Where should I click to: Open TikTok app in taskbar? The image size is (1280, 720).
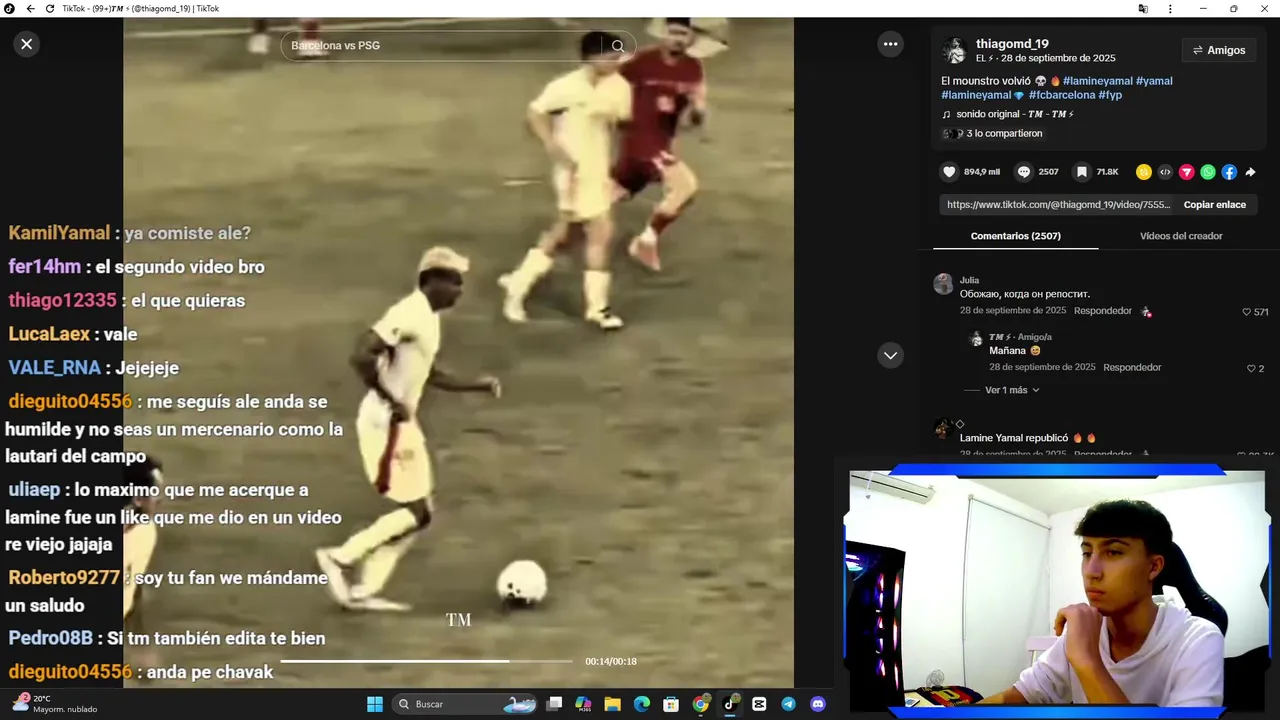tap(730, 704)
